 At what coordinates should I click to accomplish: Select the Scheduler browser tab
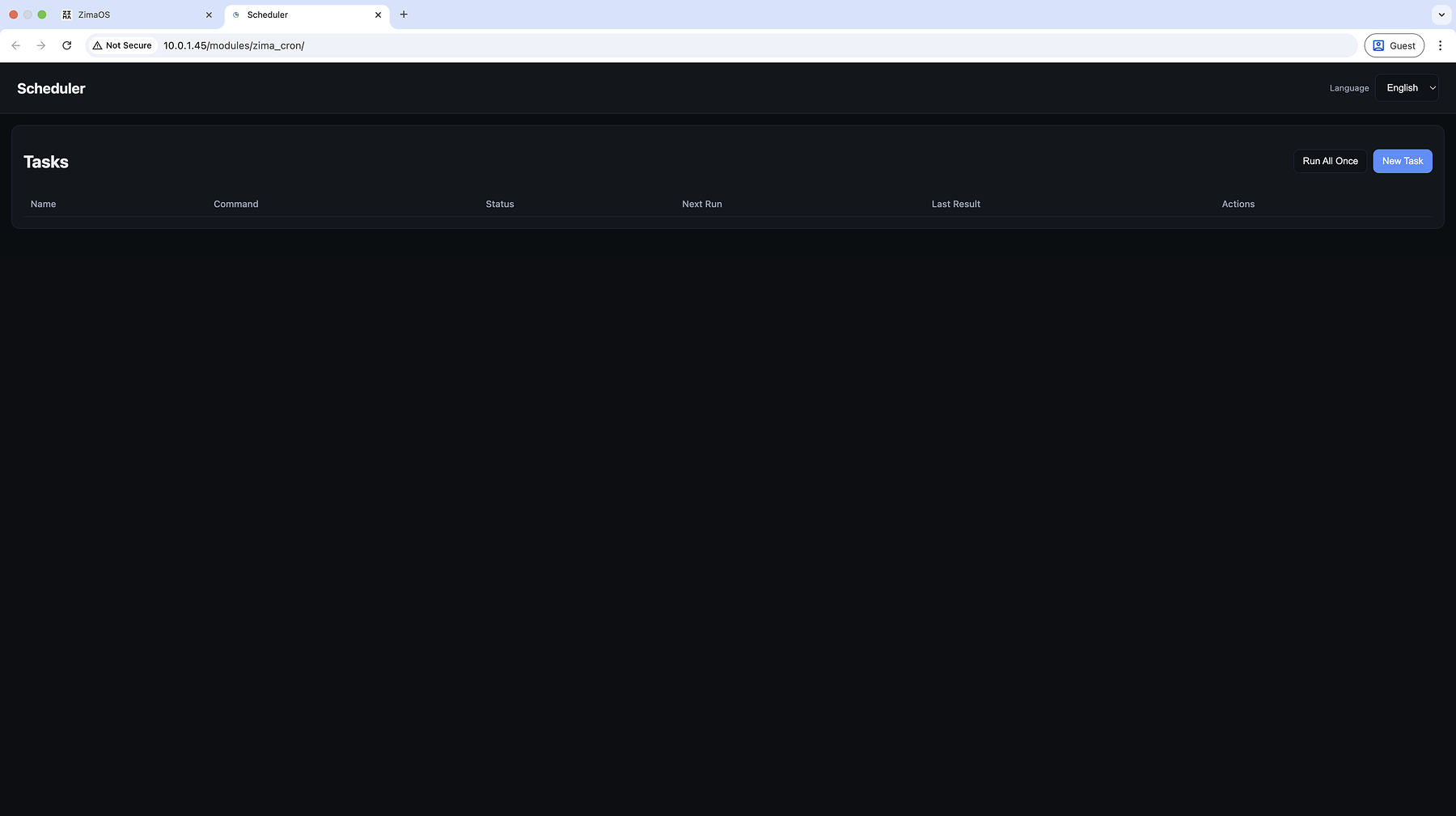click(x=299, y=15)
